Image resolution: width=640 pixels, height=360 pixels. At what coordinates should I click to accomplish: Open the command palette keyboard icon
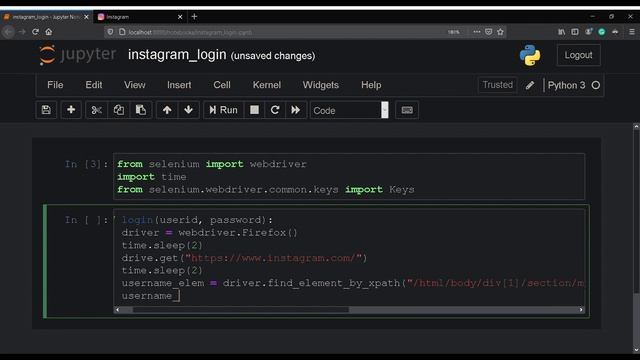(x=407, y=110)
